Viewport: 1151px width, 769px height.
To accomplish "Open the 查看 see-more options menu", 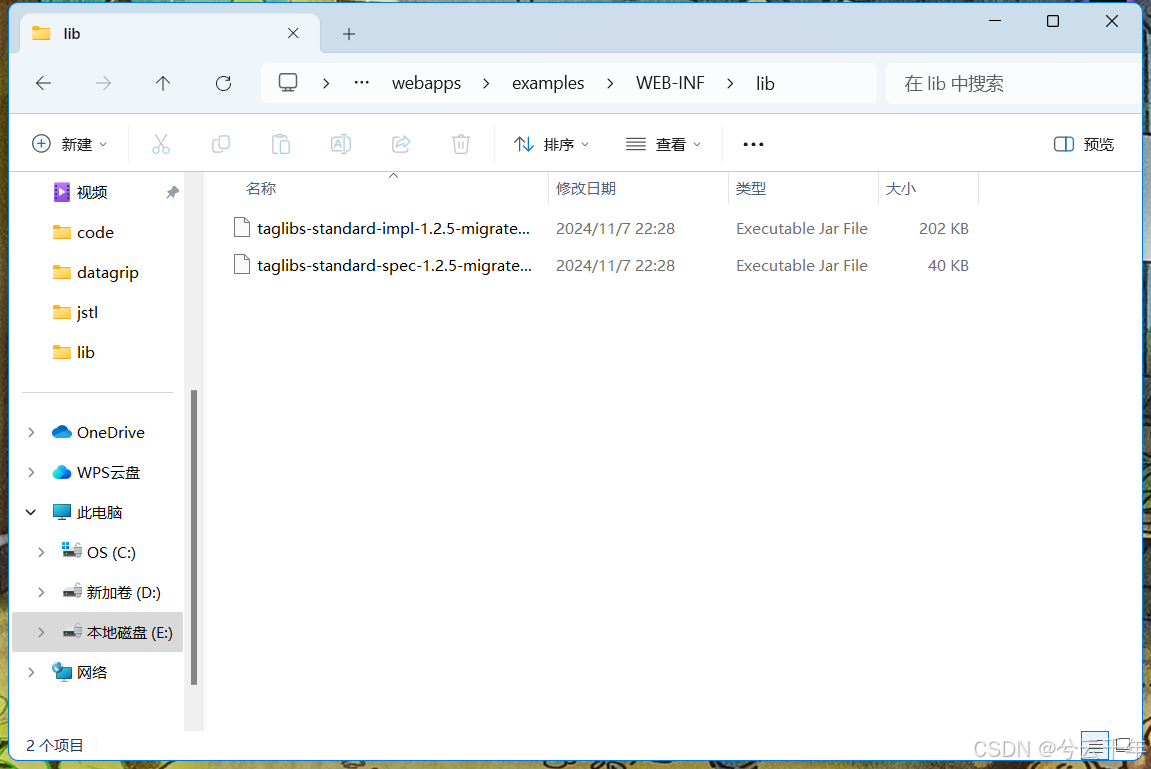I will point(663,143).
